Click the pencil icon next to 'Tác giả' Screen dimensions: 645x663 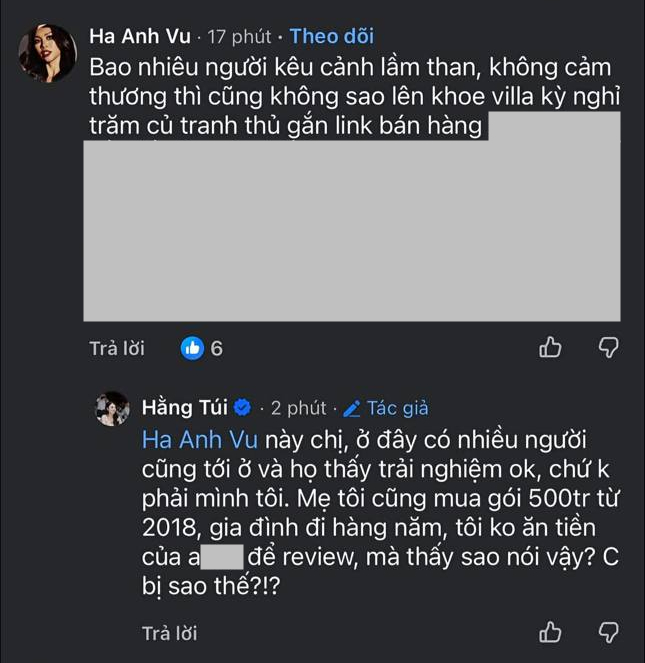click(352, 408)
